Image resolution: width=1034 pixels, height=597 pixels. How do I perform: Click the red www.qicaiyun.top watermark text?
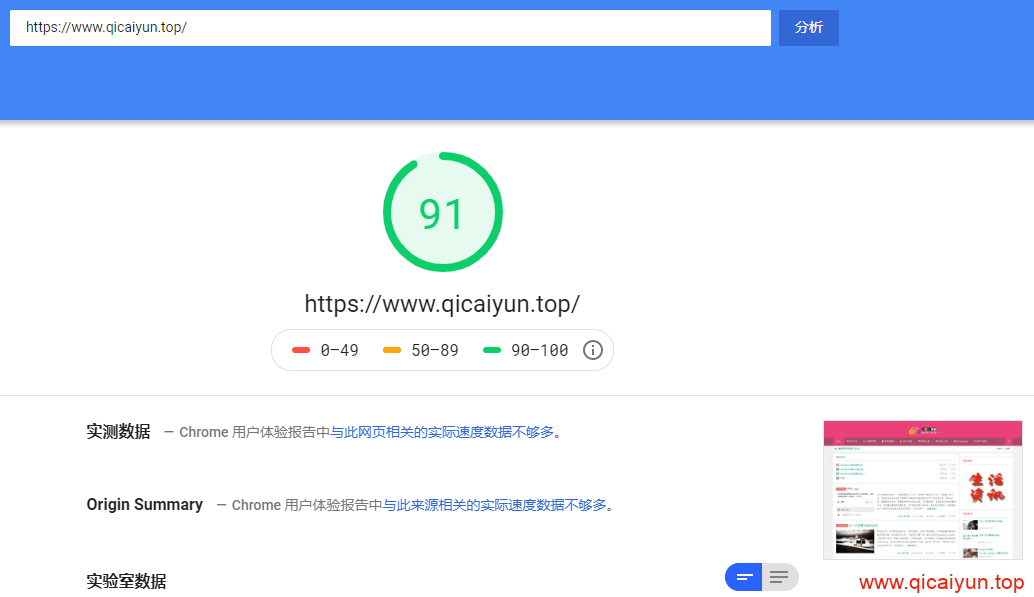(x=941, y=583)
